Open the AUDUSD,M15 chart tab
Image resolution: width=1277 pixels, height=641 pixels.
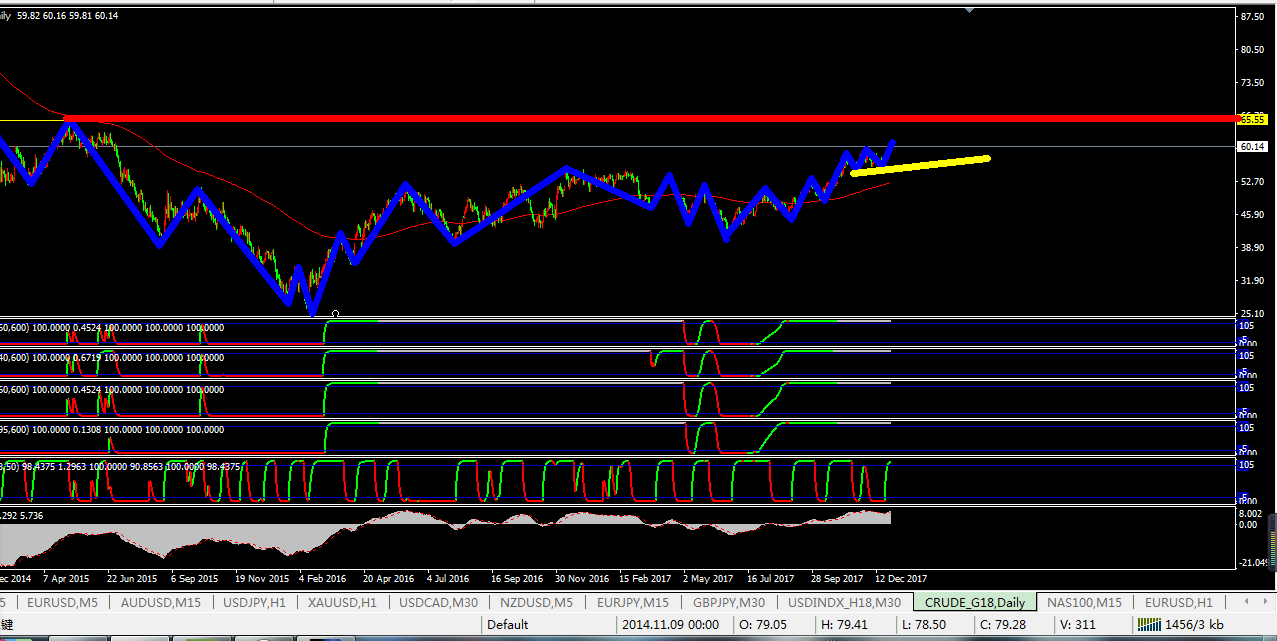coord(161,603)
